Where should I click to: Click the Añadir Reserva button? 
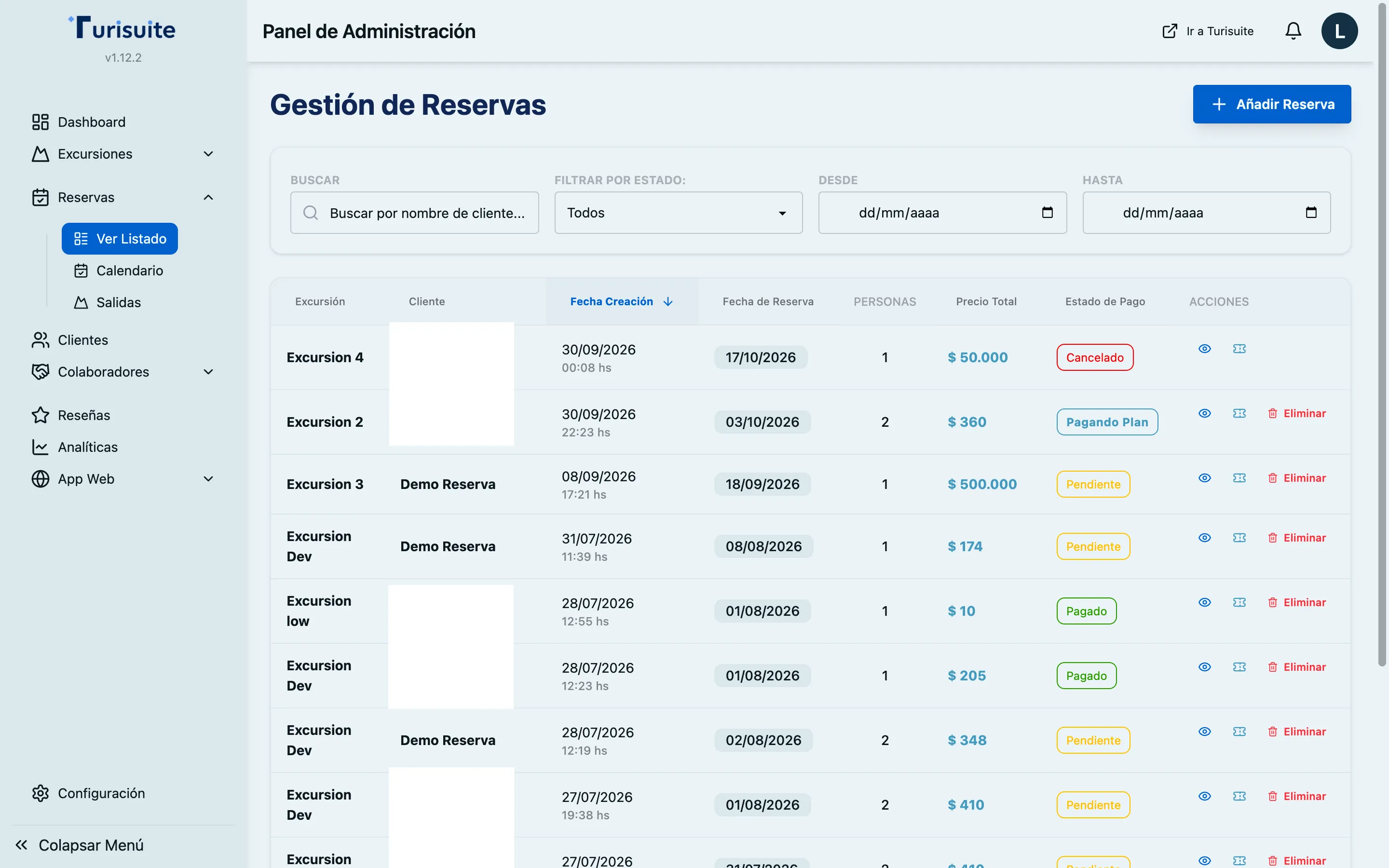(x=1272, y=104)
